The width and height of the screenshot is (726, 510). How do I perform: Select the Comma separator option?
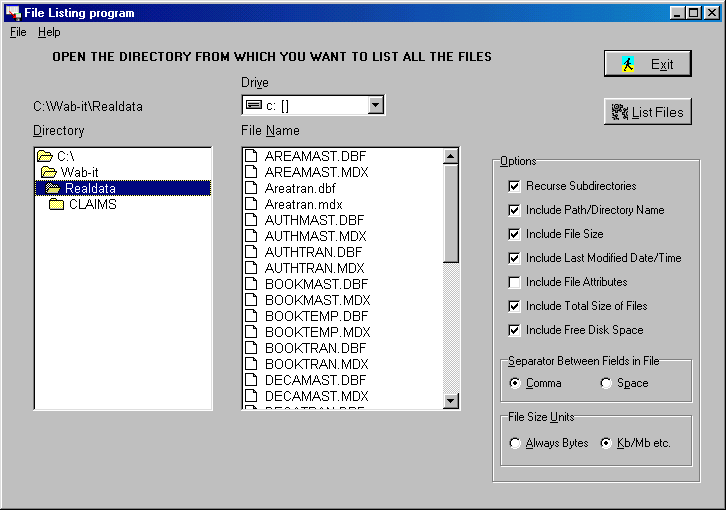(514, 383)
